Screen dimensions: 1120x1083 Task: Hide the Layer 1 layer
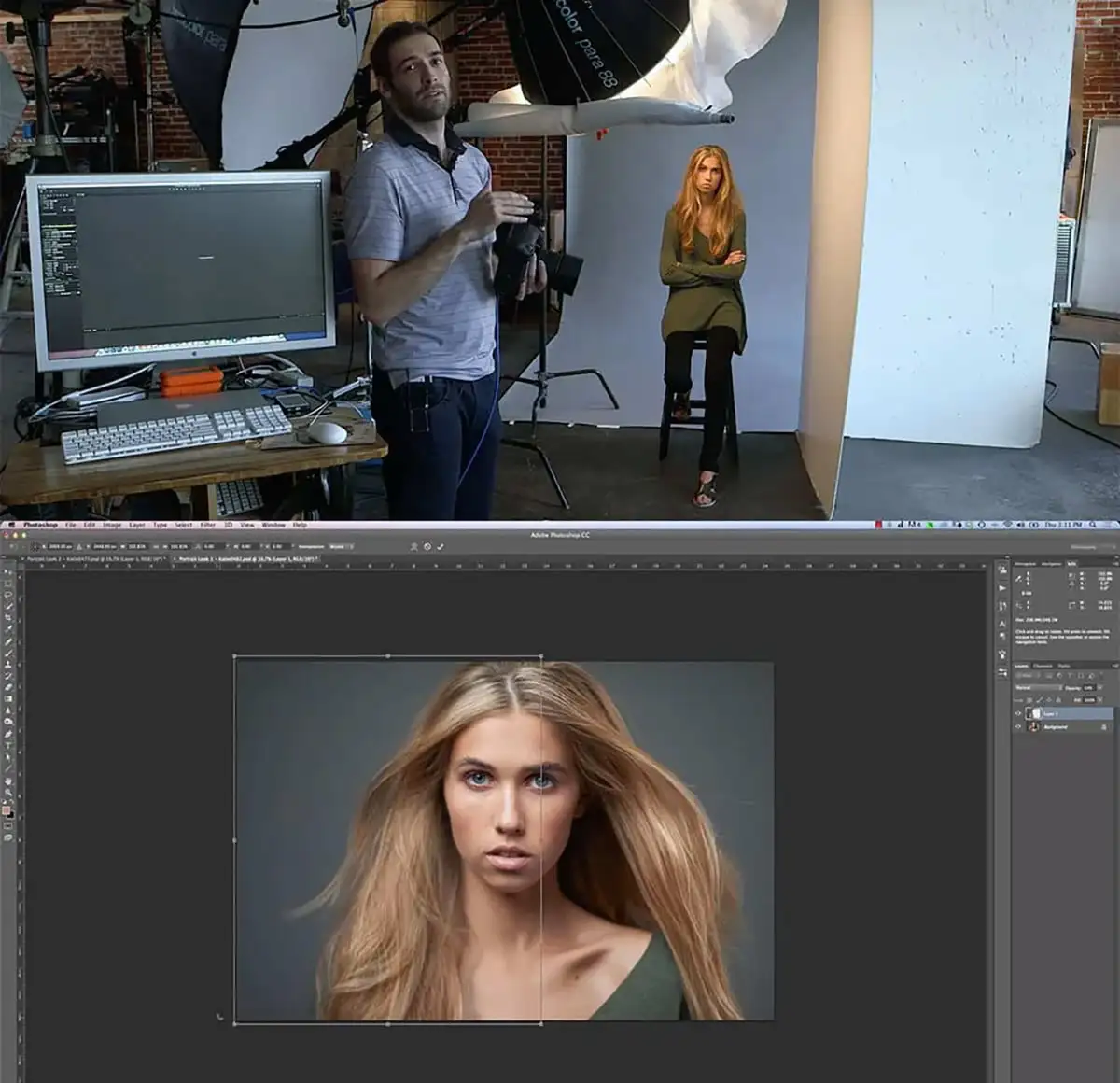(x=1018, y=714)
